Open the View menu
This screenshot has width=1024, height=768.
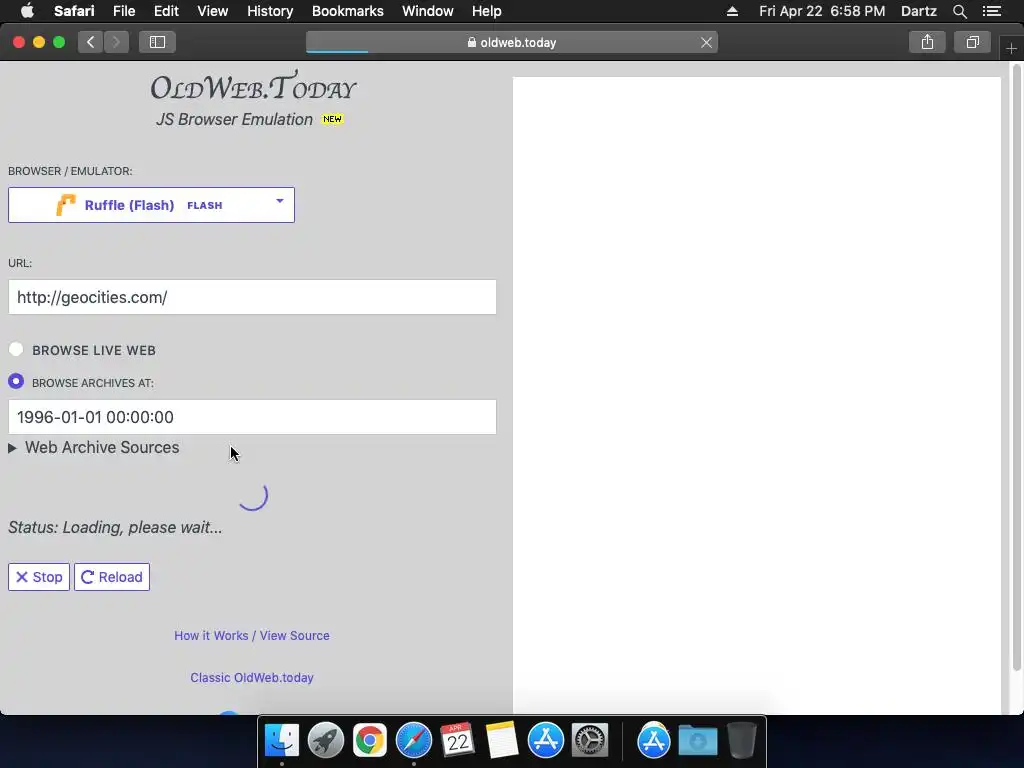point(212,11)
